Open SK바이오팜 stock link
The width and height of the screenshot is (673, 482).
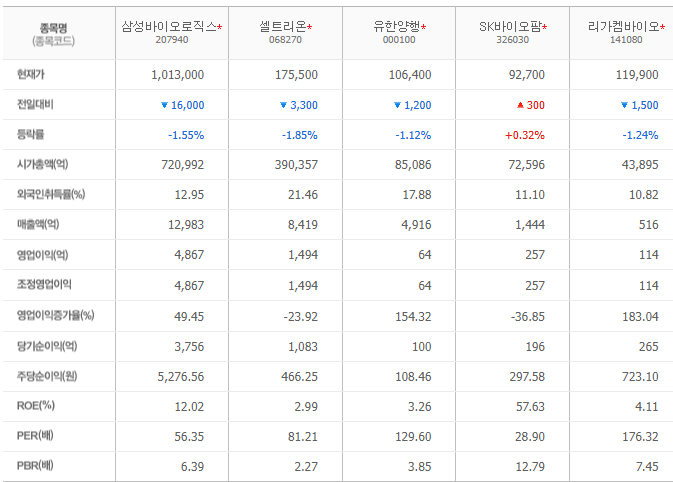click(x=510, y=27)
